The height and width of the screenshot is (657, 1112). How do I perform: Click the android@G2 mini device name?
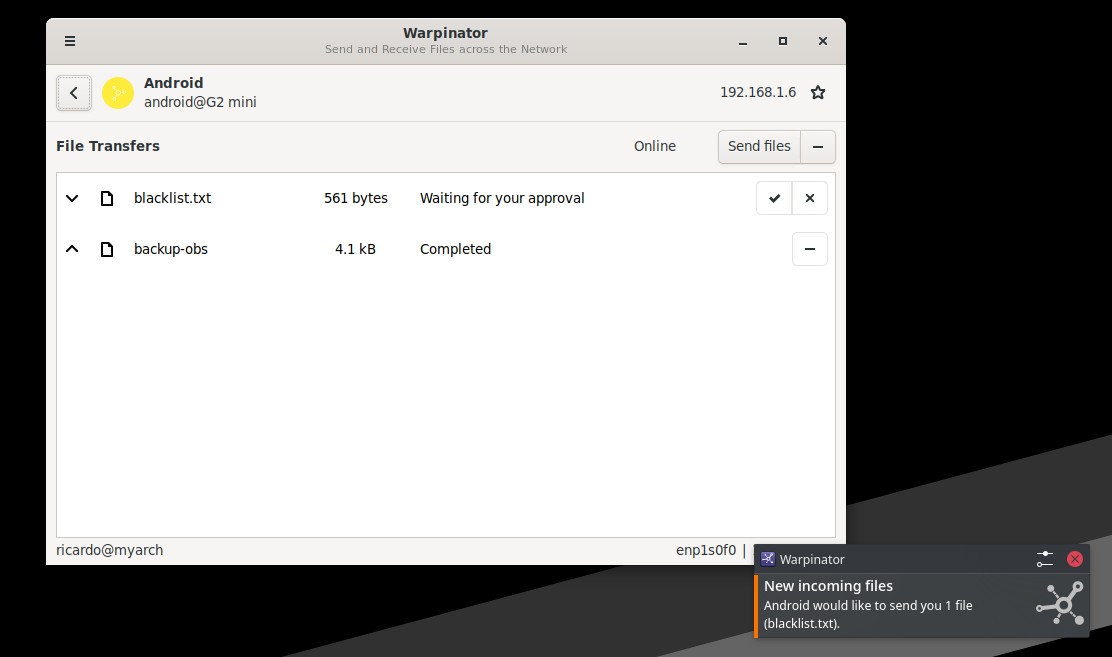tap(200, 102)
